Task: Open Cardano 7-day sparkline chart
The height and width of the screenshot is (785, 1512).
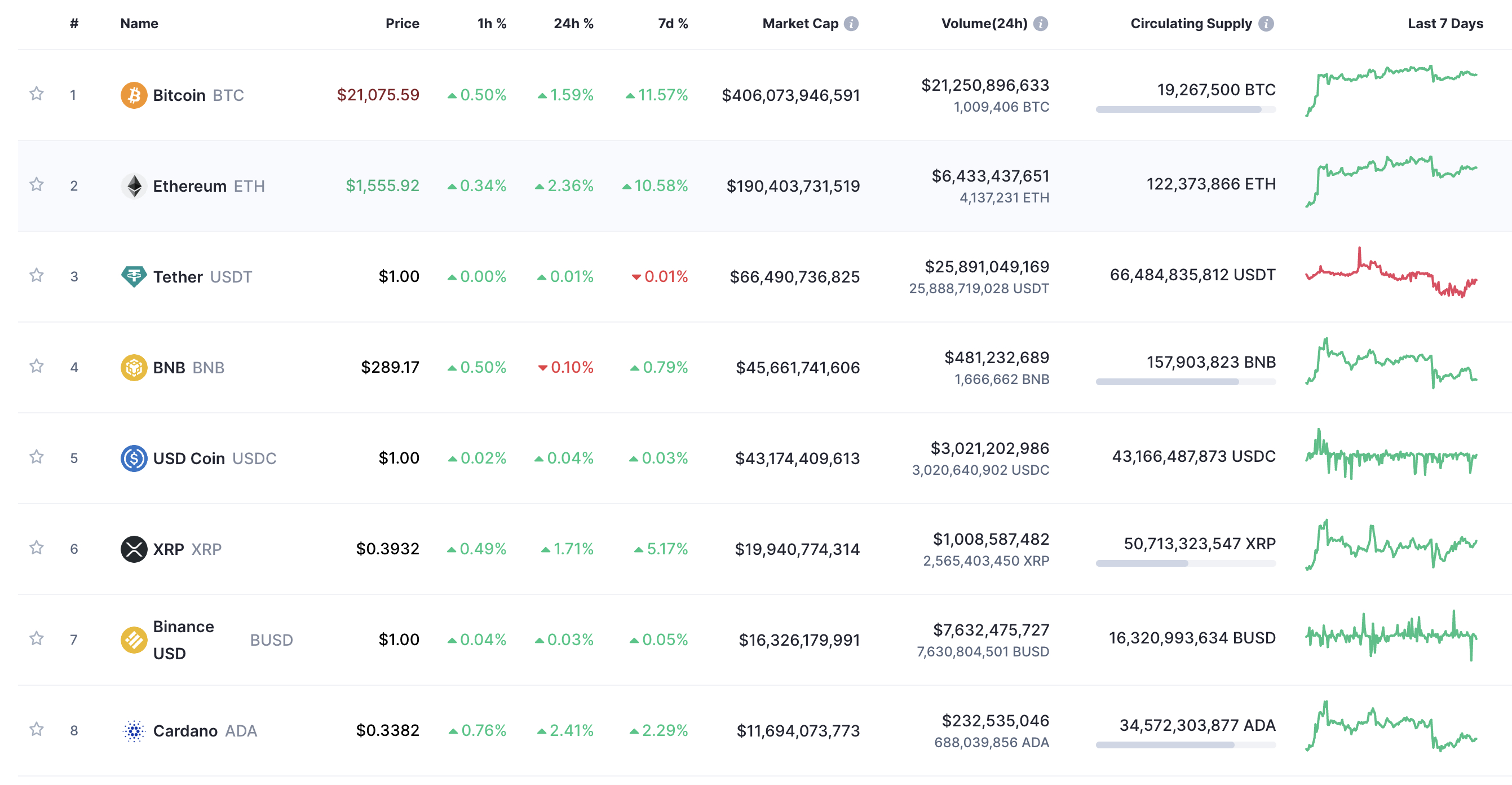Action: click(1391, 726)
